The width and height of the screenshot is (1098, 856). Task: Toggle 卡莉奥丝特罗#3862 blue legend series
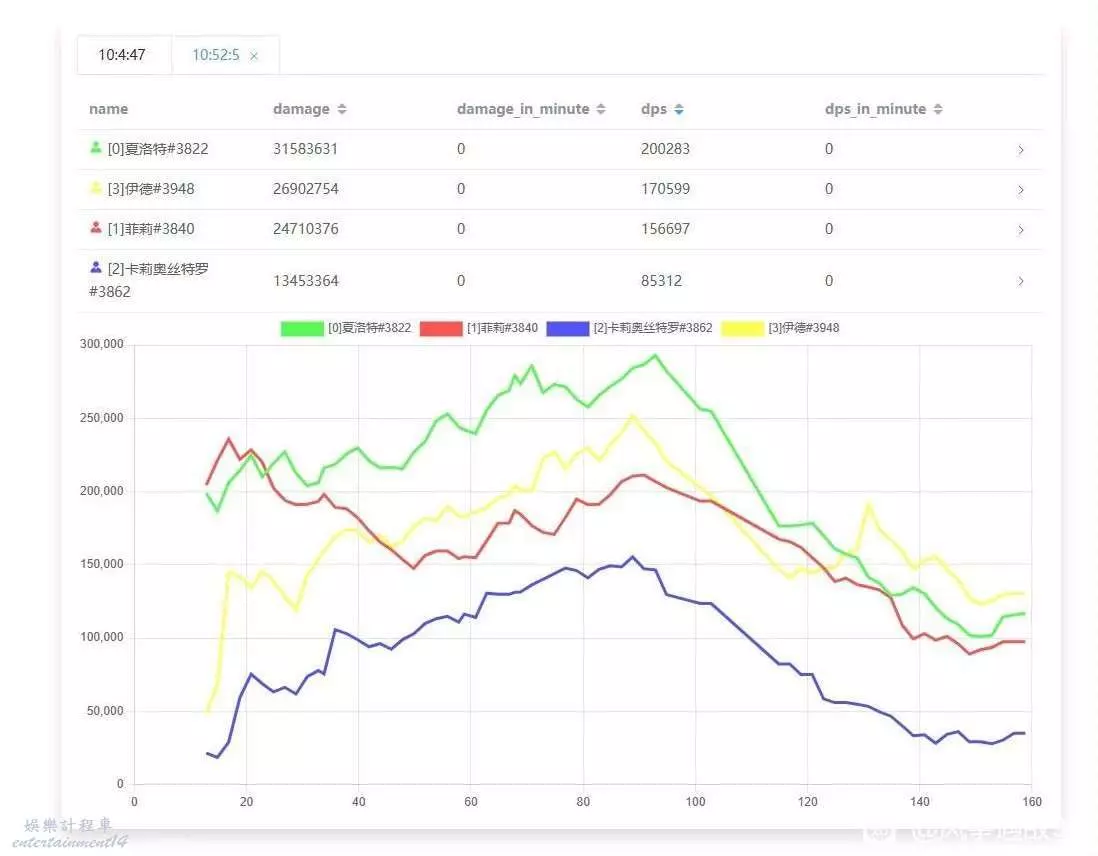[x=567, y=328]
